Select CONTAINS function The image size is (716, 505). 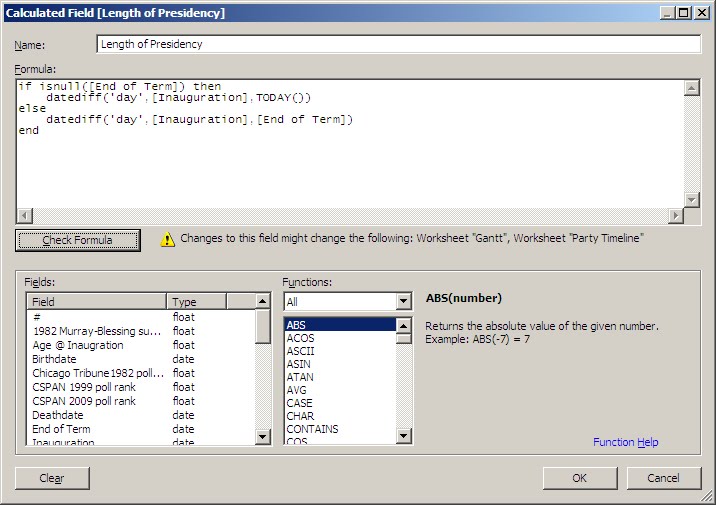(340, 429)
